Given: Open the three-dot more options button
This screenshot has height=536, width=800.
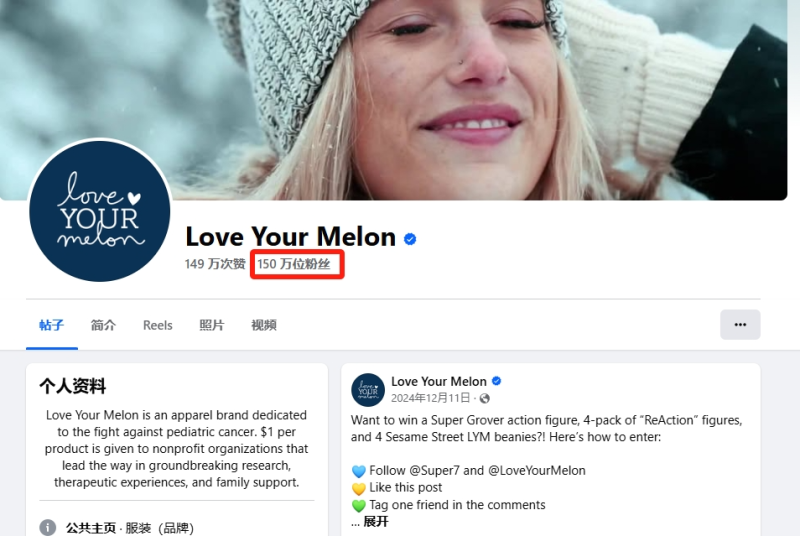Looking at the screenshot, I should click(740, 324).
